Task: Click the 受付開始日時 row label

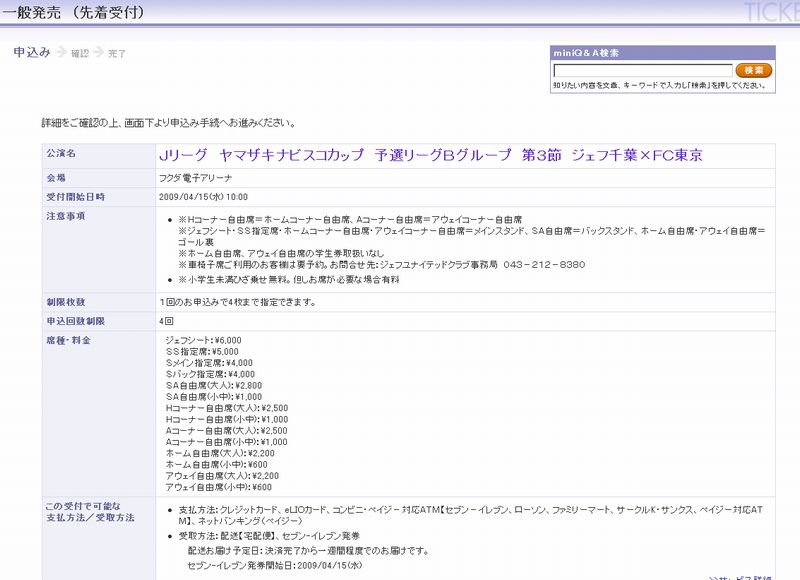Action: click(76, 197)
